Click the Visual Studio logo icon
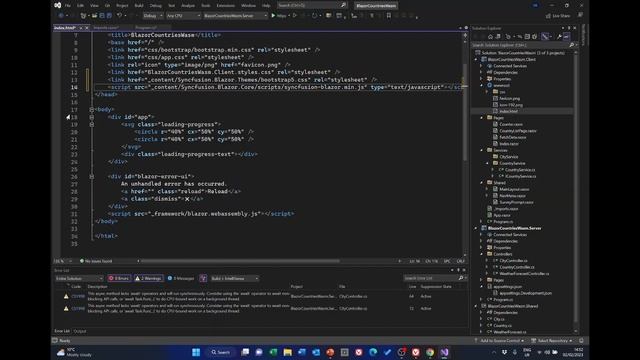The image size is (640, 360). tap(58, 5)
